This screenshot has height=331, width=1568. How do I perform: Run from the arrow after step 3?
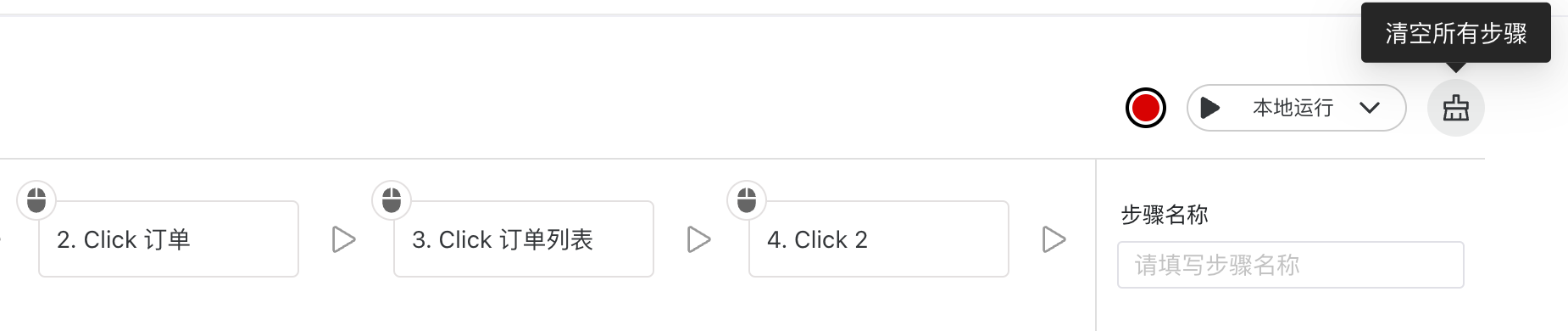pos(698,239)
